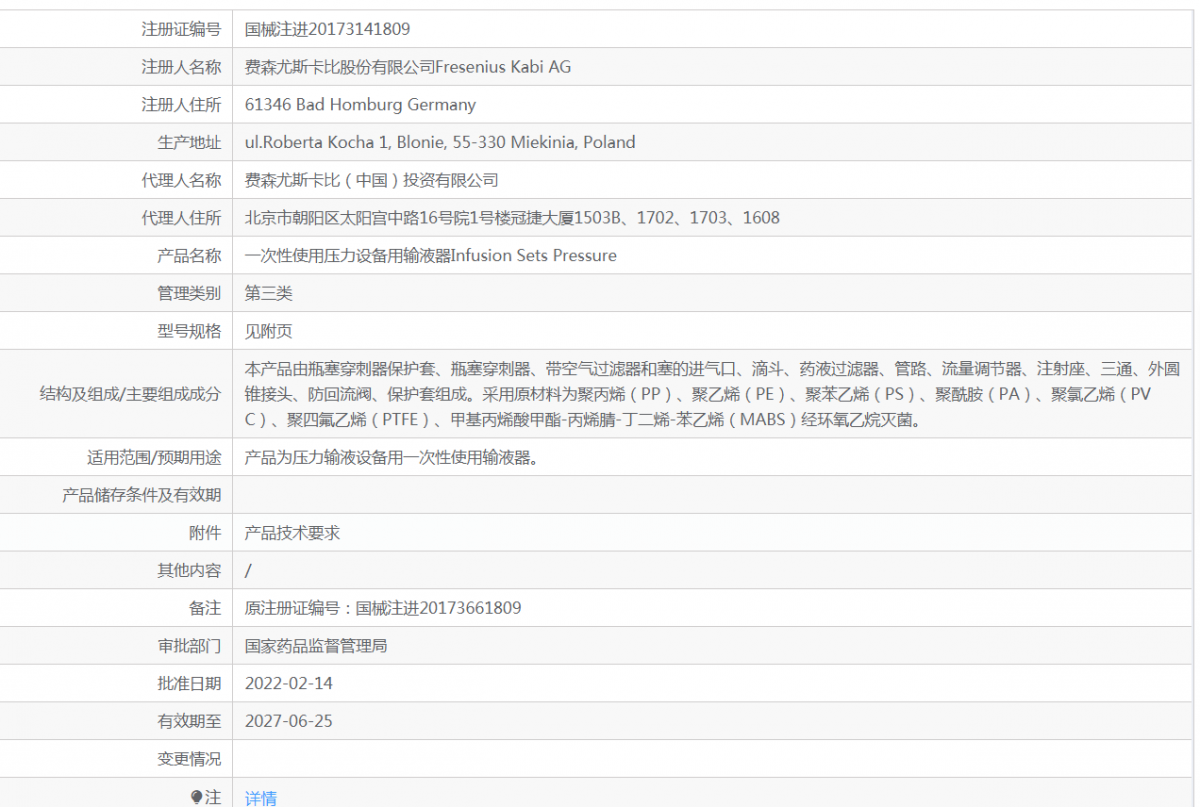This screenshot has width=1200, height=807.
Task: Open the 详情 link in 注 row
Action: coord(261,798)
